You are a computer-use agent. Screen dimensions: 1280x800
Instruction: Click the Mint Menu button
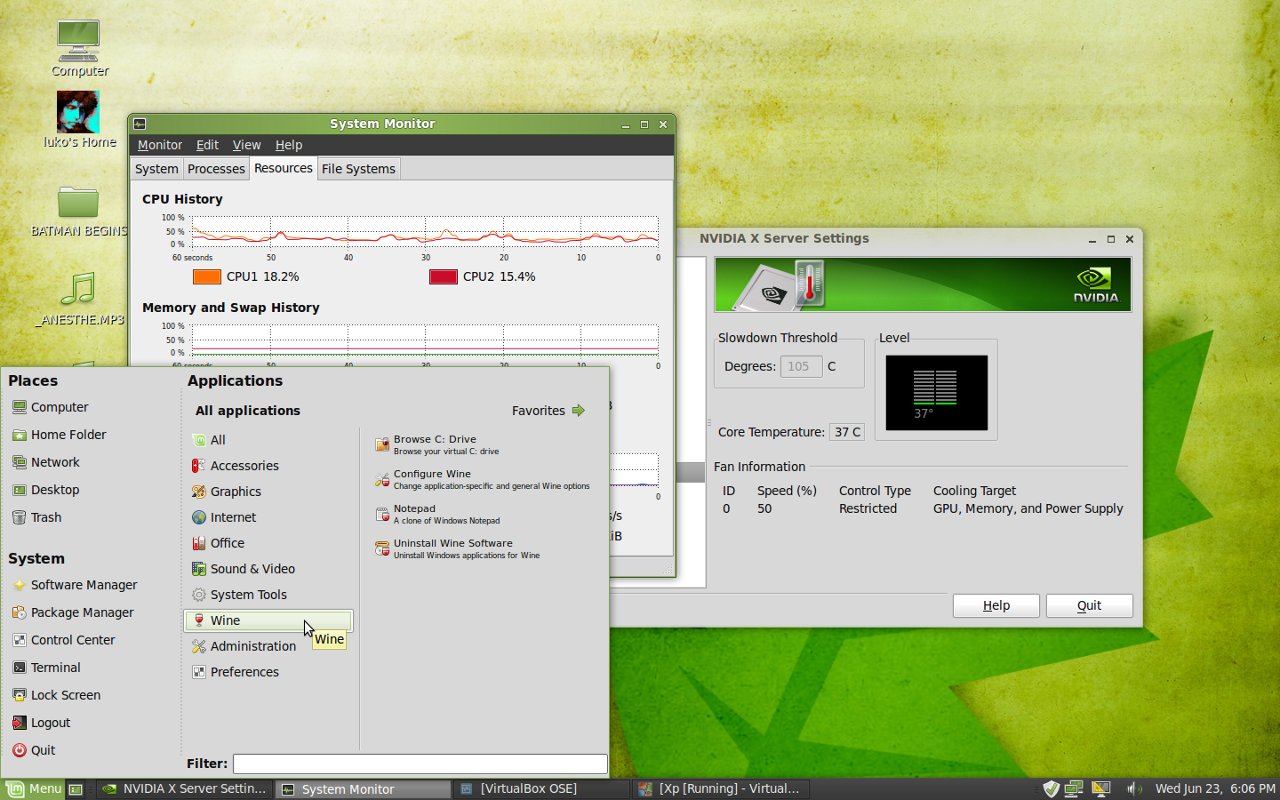click(x=33, y=789)
